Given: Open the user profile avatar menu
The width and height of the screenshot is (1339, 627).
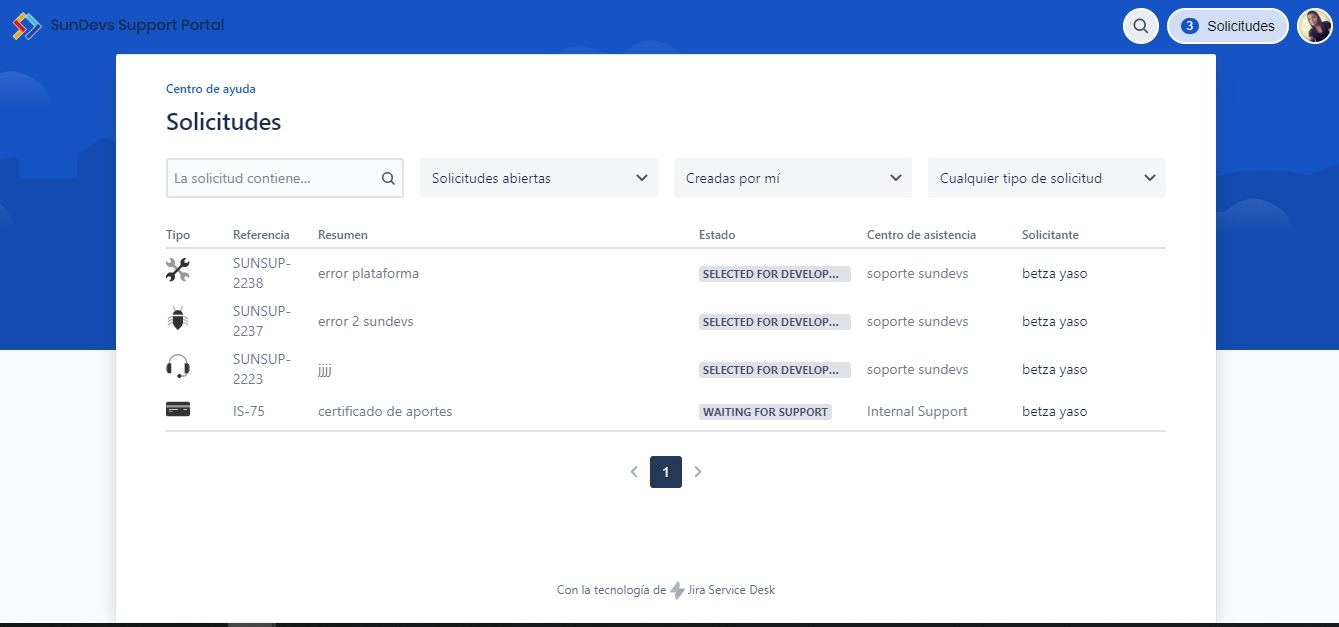Looking at the screenshot, I should (1314, 26).
